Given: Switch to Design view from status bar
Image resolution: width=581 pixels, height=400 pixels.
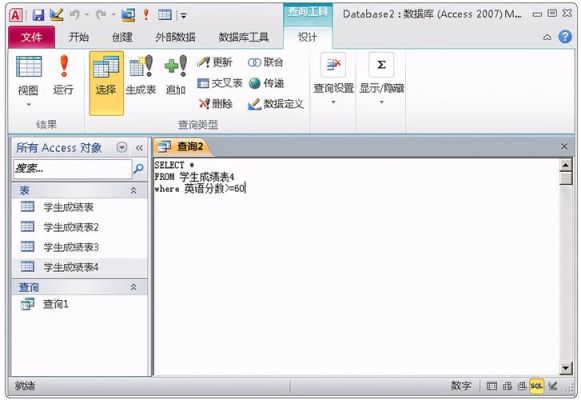Looking at the screenshot, I should [553, 386].
